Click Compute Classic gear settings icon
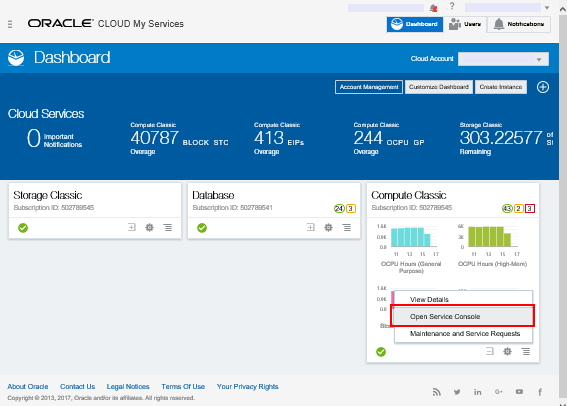567x406 pixels. pos(507,351)
